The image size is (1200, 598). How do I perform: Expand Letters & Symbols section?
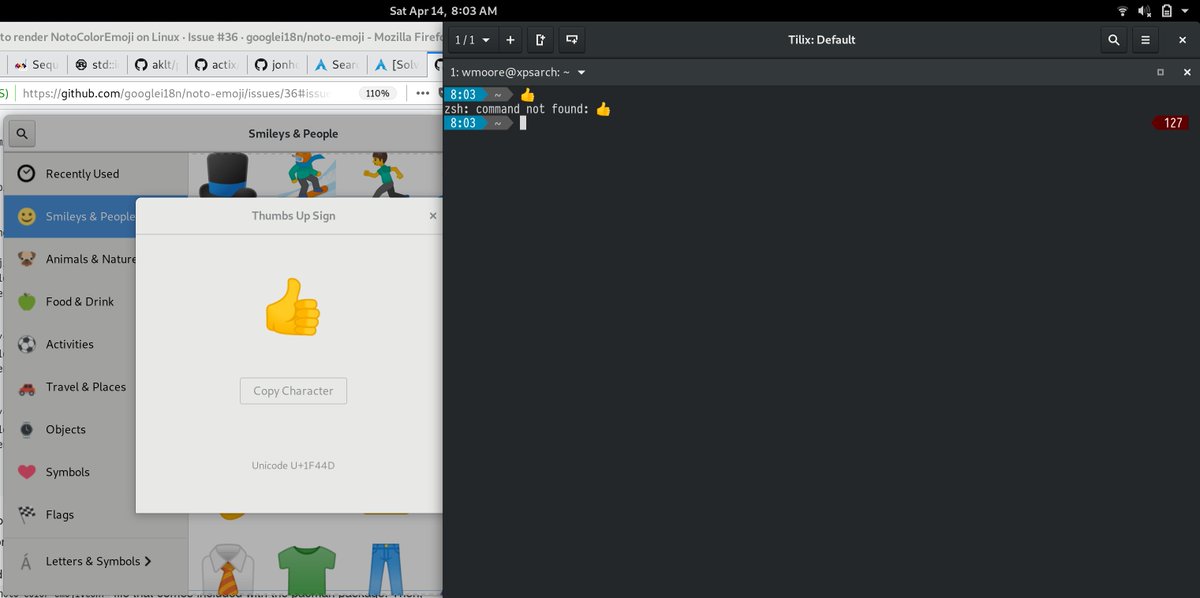coord(95,561)
